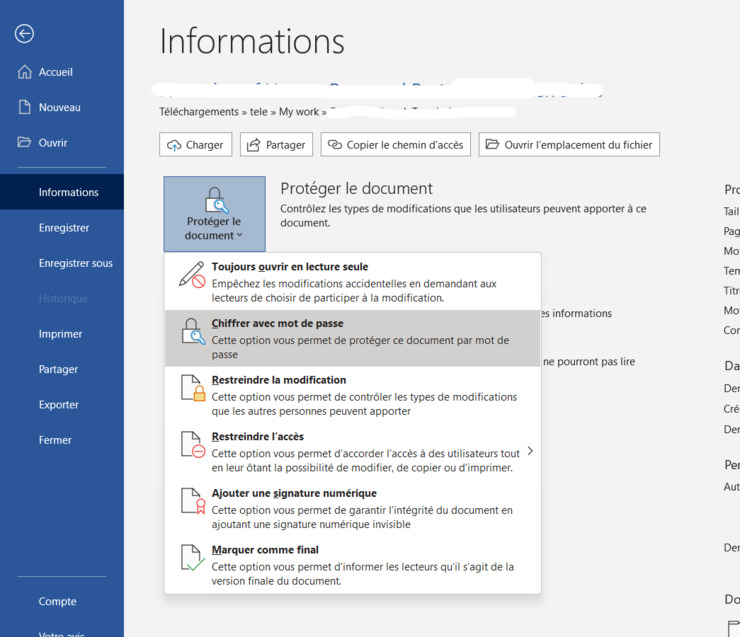Click the cloud upload icon on Charger
The width and height of the screenshot is (740, 637).
[x=174, y=145]
